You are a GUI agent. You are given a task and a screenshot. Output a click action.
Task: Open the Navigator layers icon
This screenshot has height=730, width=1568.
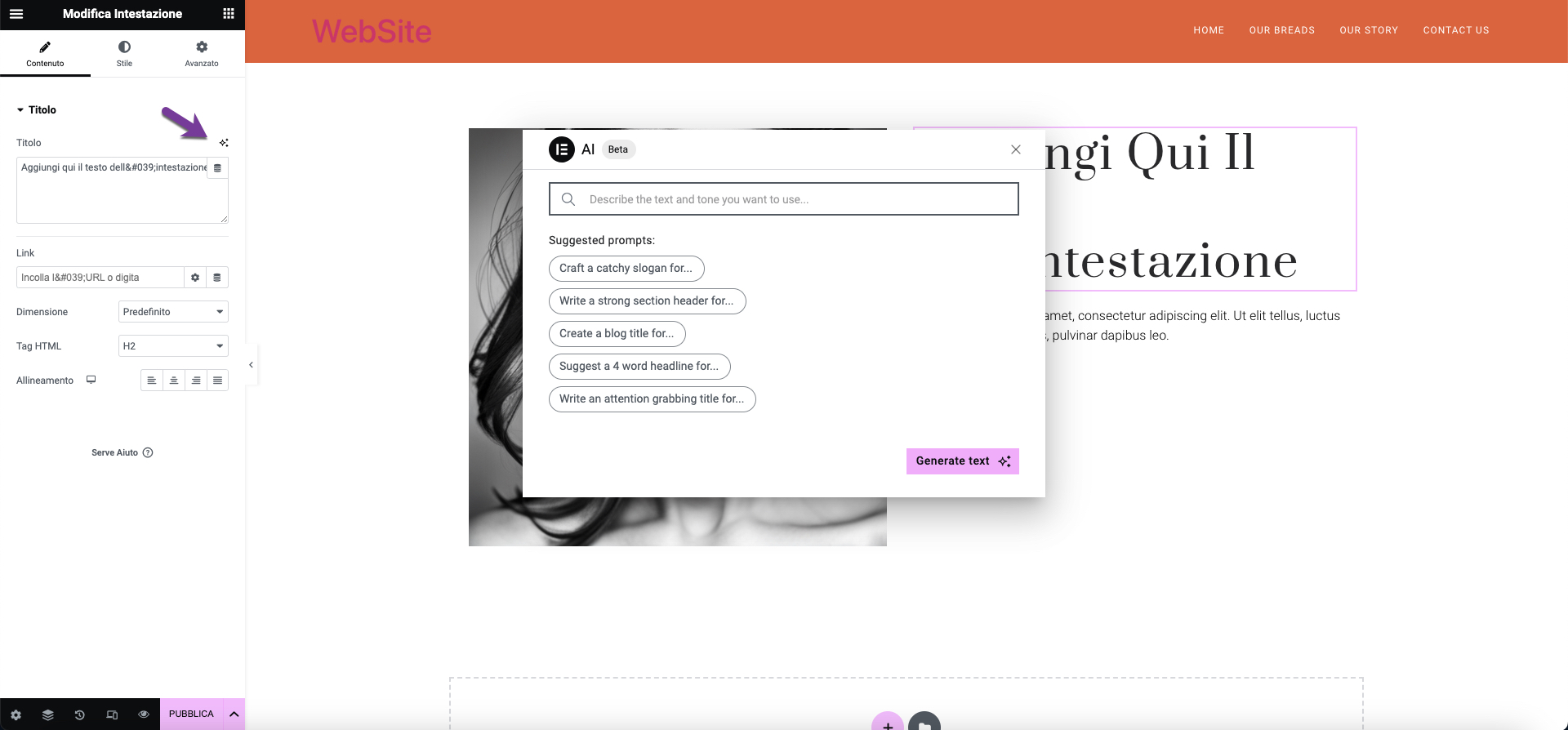coord(48,714)
